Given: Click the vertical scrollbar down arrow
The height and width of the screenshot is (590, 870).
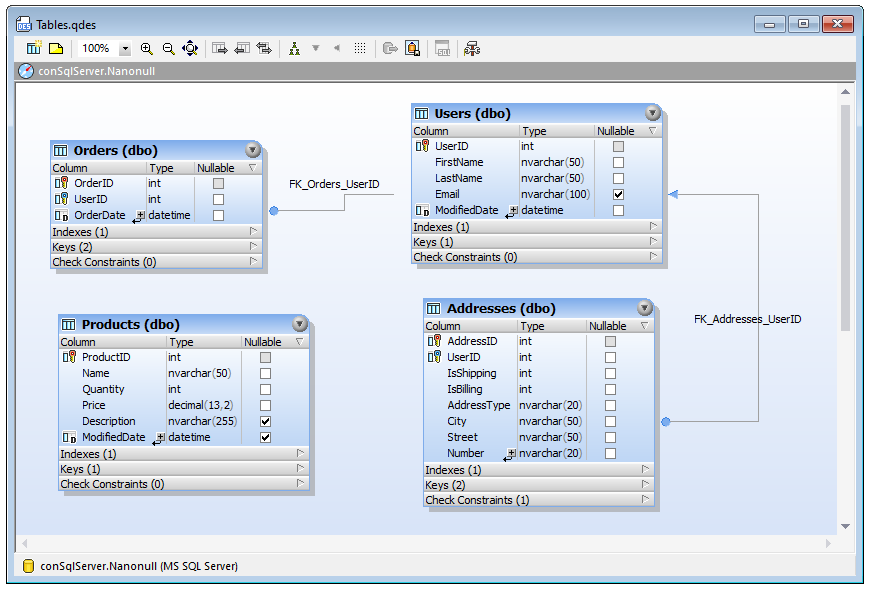Looking at the screenshot, I should pos(845,526).
